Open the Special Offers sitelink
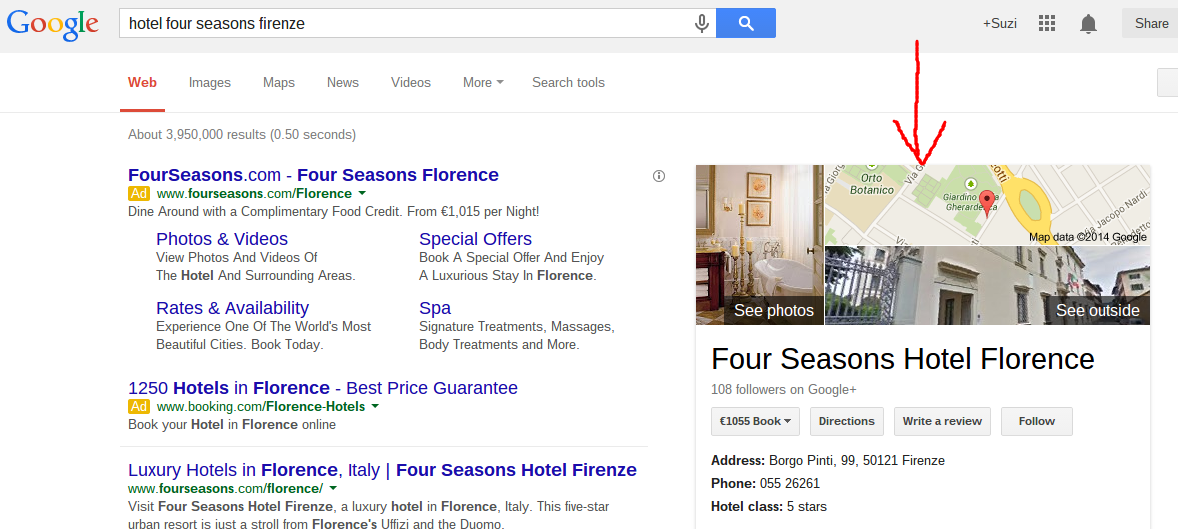Screen dimensions: 1178x529 point(475,239)
